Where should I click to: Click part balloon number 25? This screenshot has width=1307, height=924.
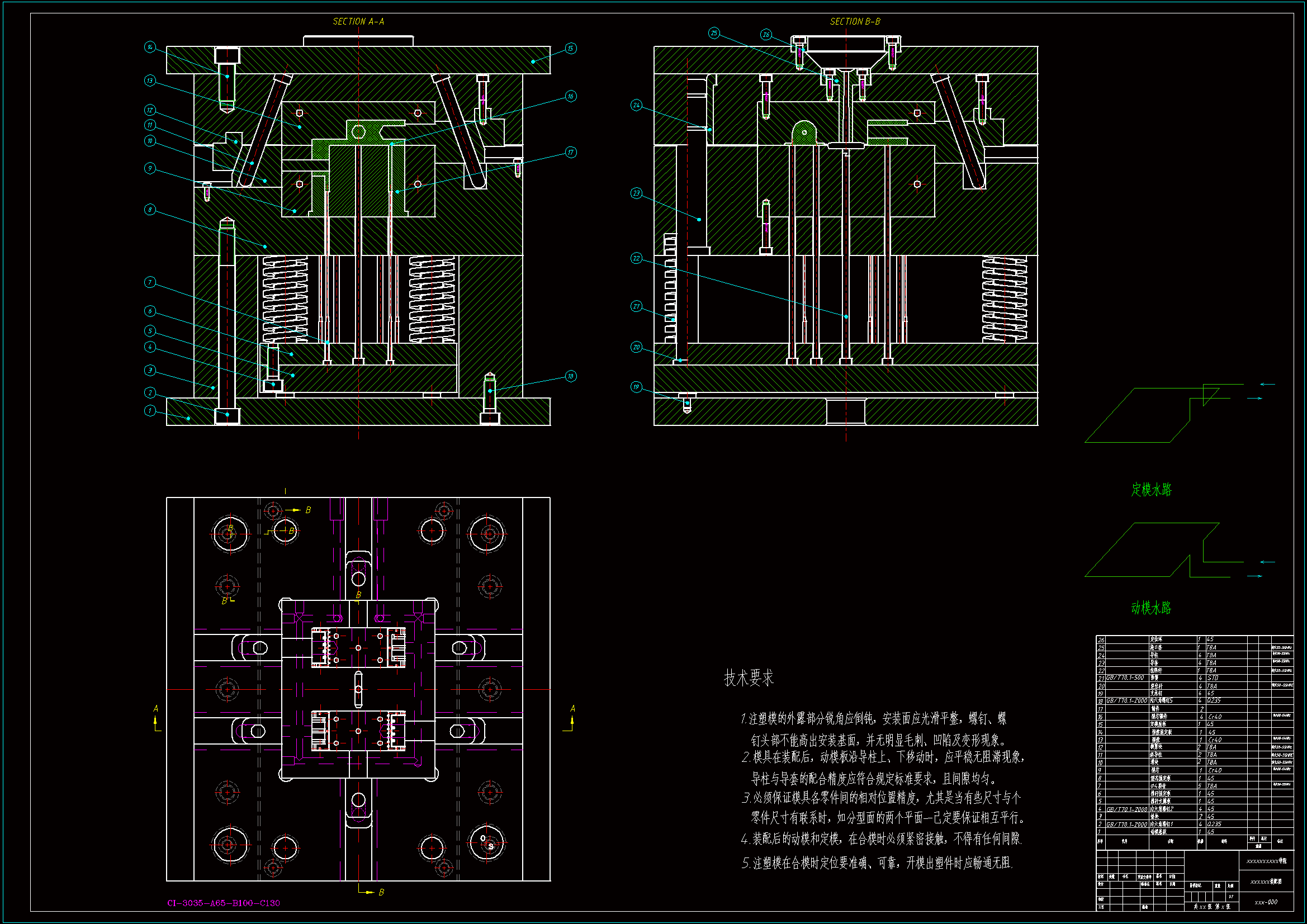(714, 34)
